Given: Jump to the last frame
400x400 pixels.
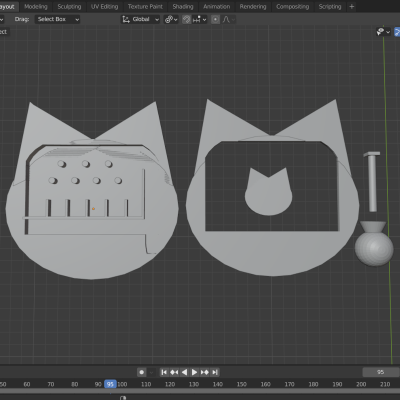Looking at the screenshot, I should click(215, 372).
